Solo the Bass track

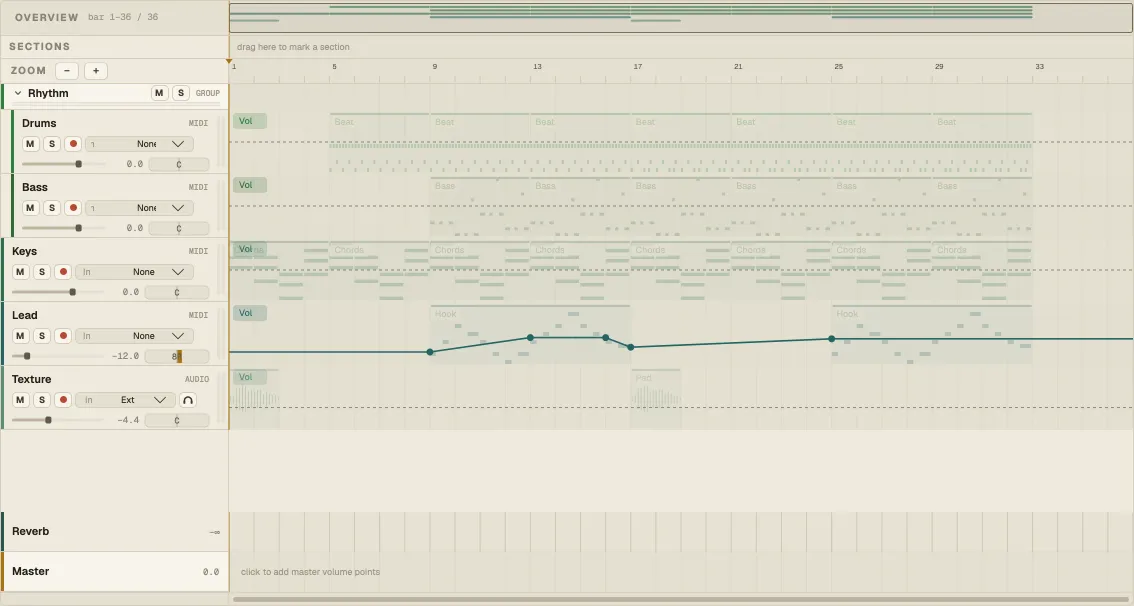tap(51, 208)
